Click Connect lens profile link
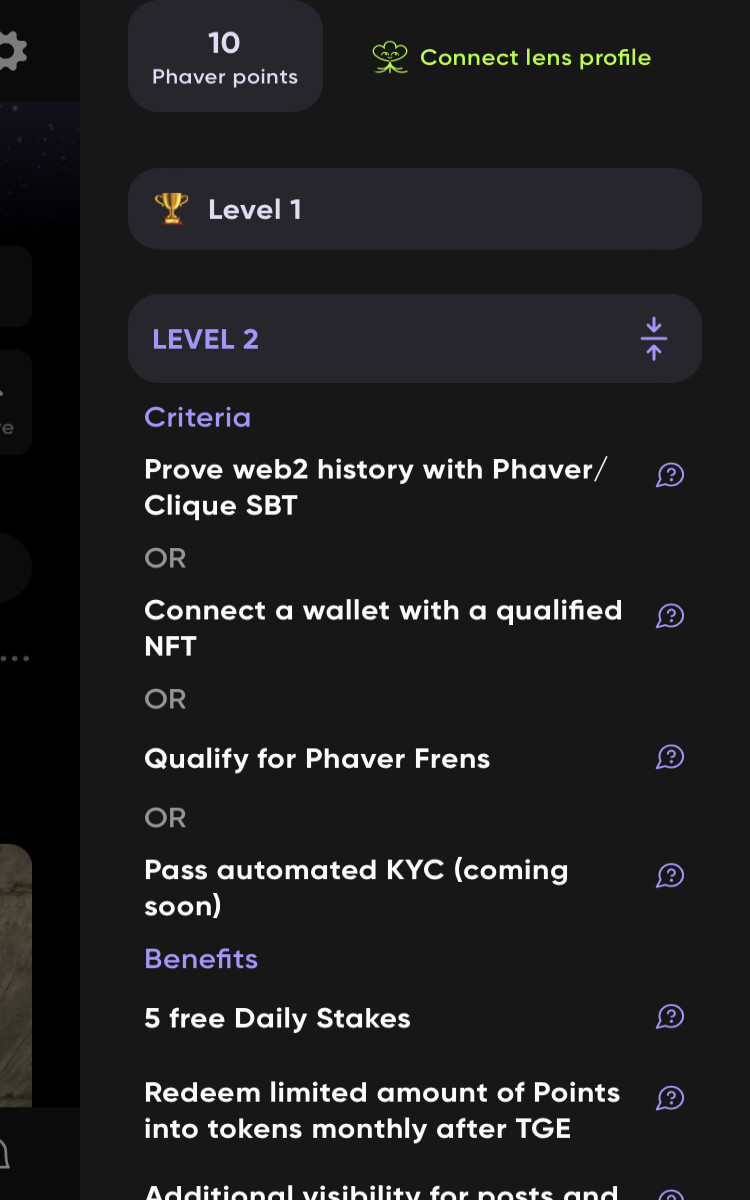The image size is (750, 1200). click(535, 58)
